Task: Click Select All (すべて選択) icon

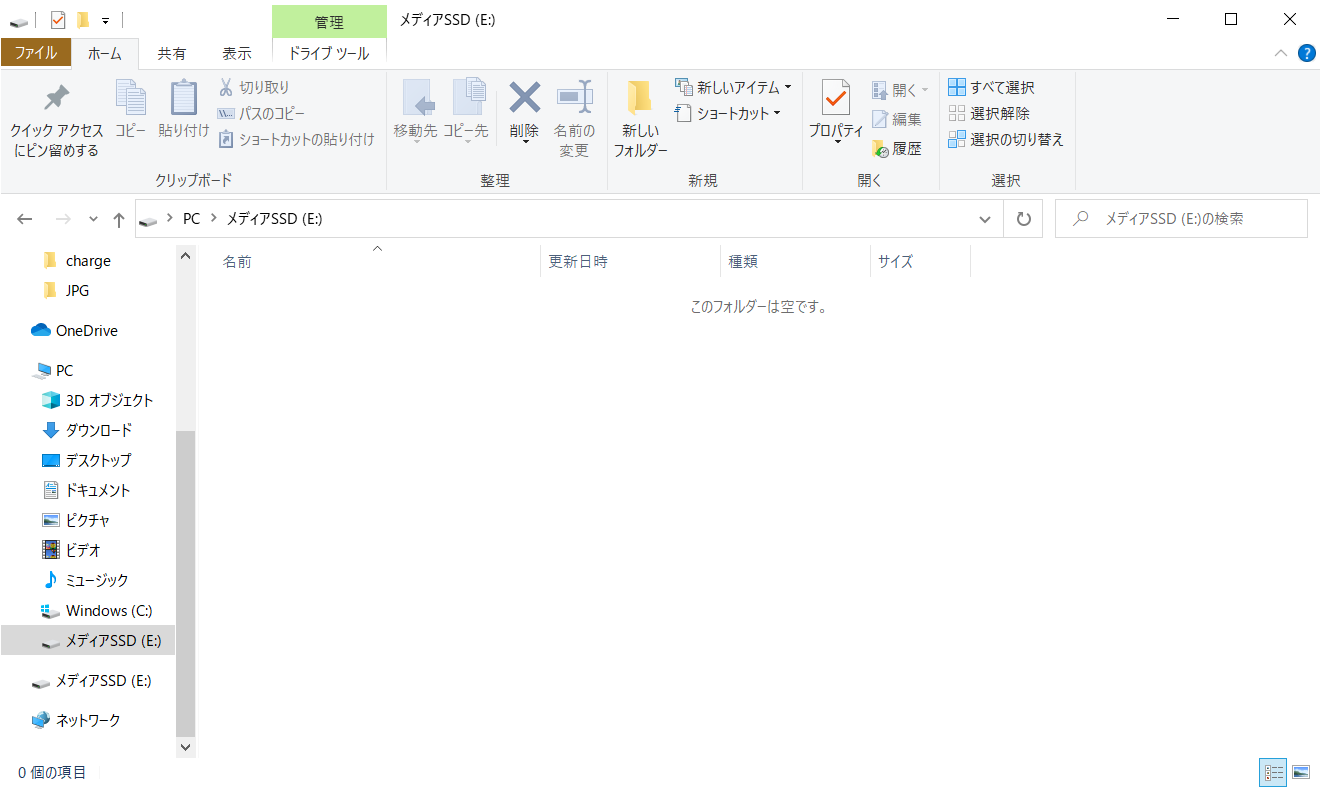Action: [957, 88]
